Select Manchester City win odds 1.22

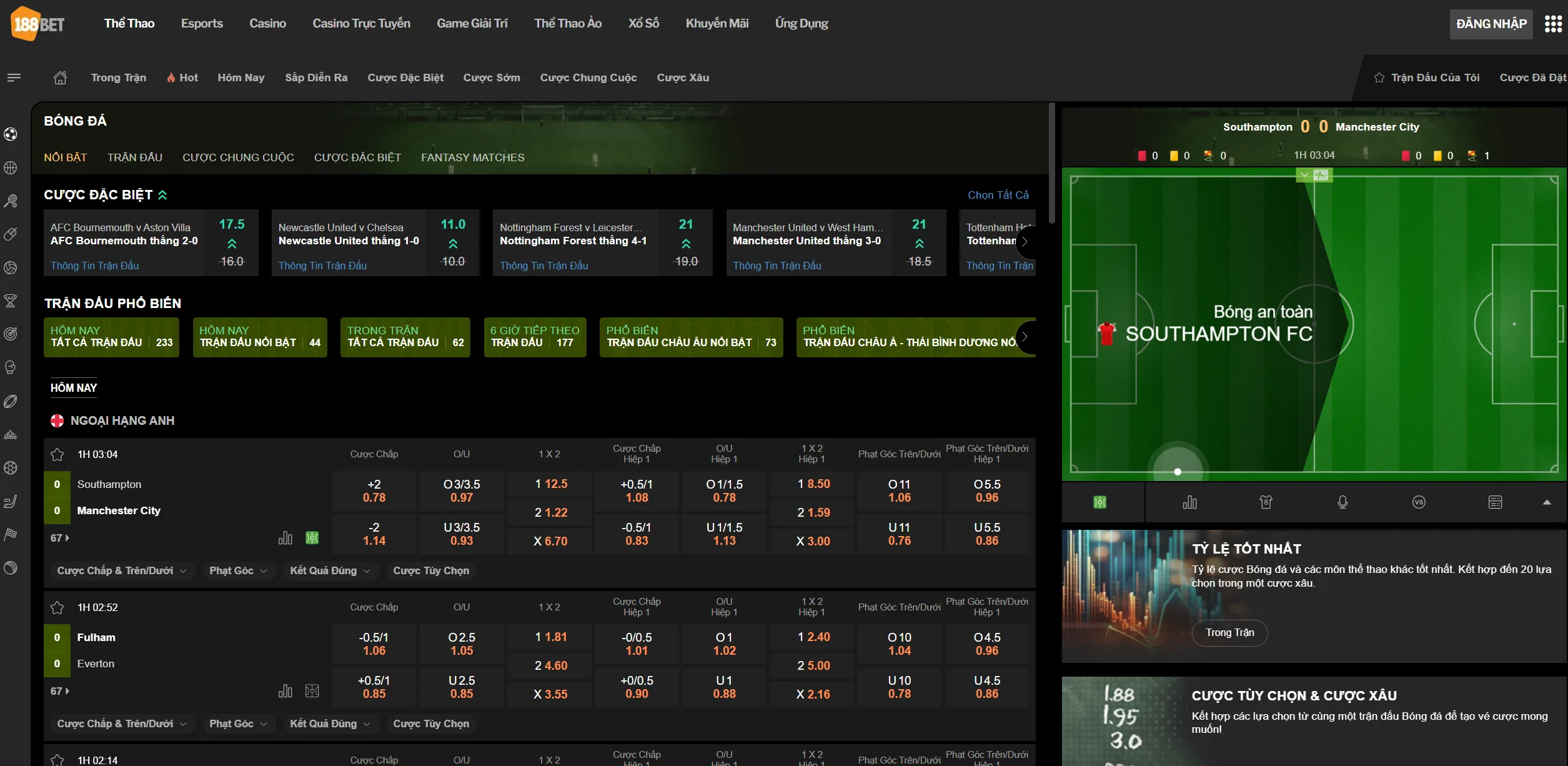point(550,512)
